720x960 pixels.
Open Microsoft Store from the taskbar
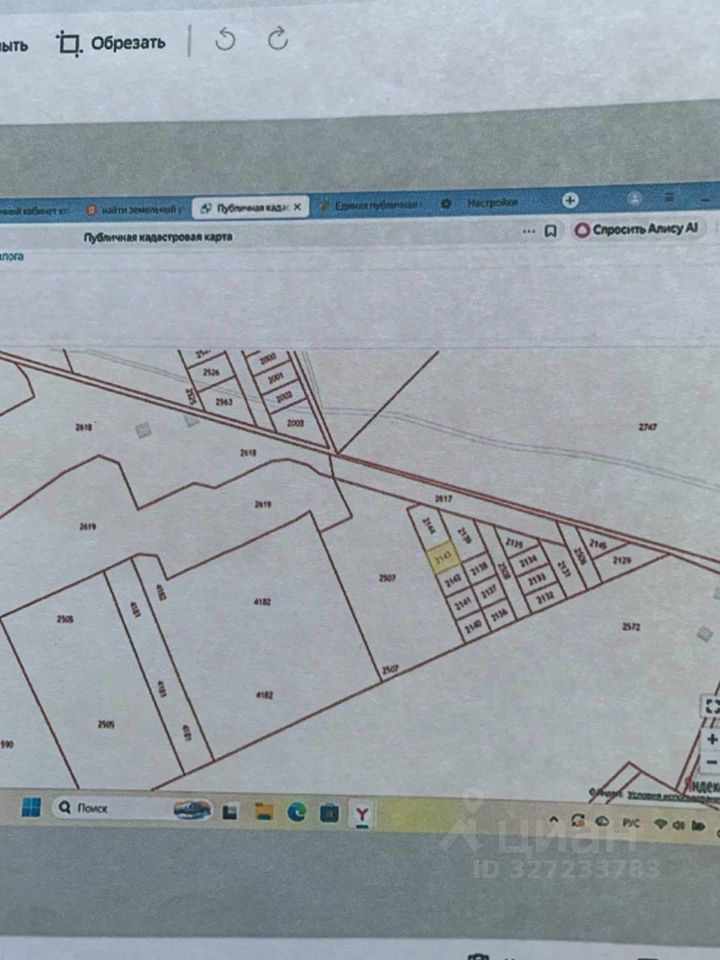point(329,813)
